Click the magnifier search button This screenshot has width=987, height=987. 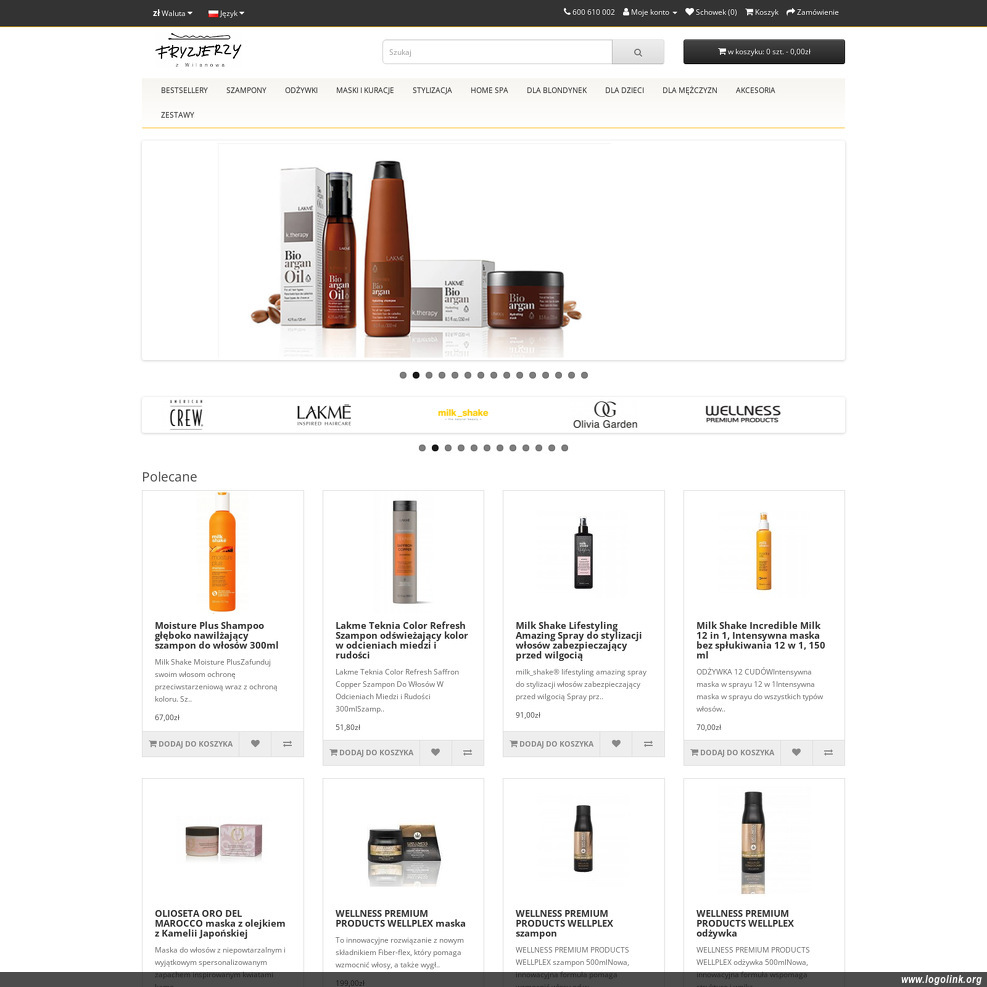[638, 52]
